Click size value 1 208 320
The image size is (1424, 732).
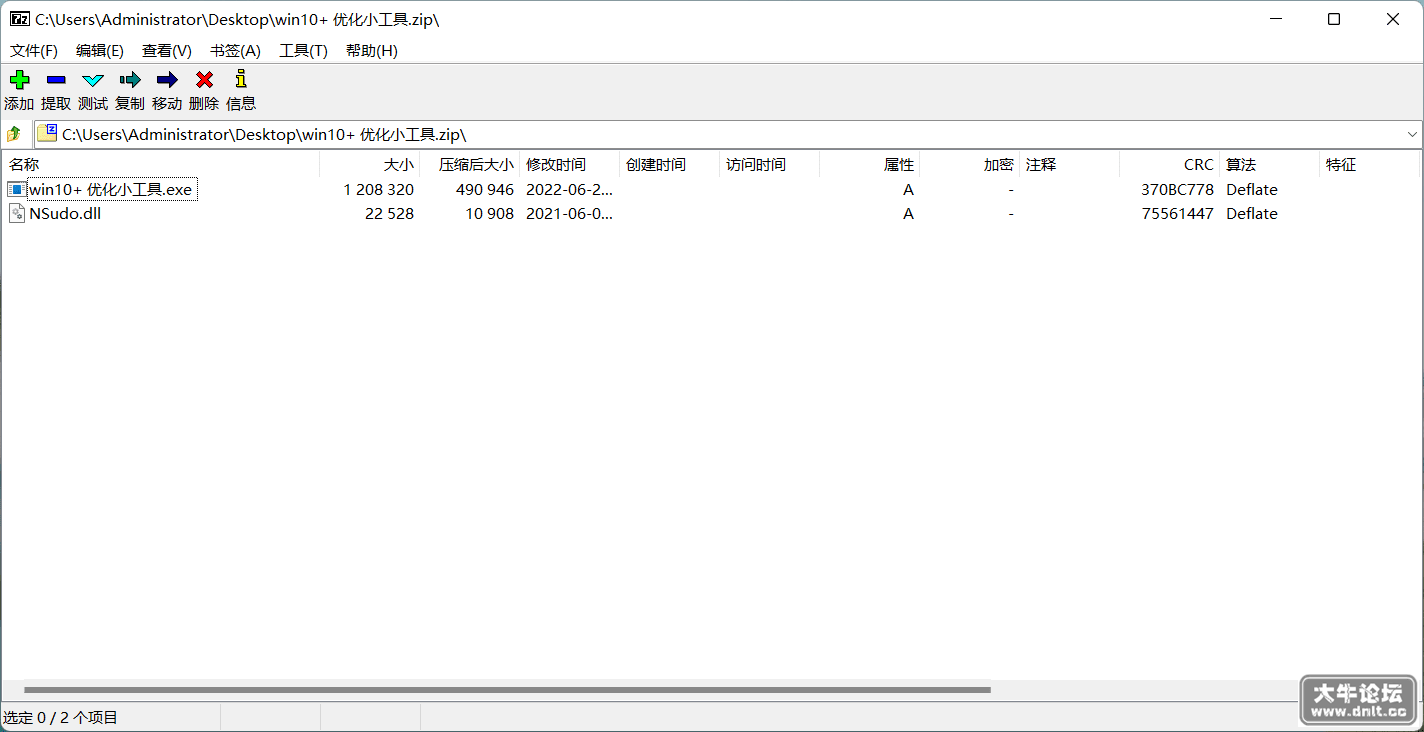(x=378, y=189)
